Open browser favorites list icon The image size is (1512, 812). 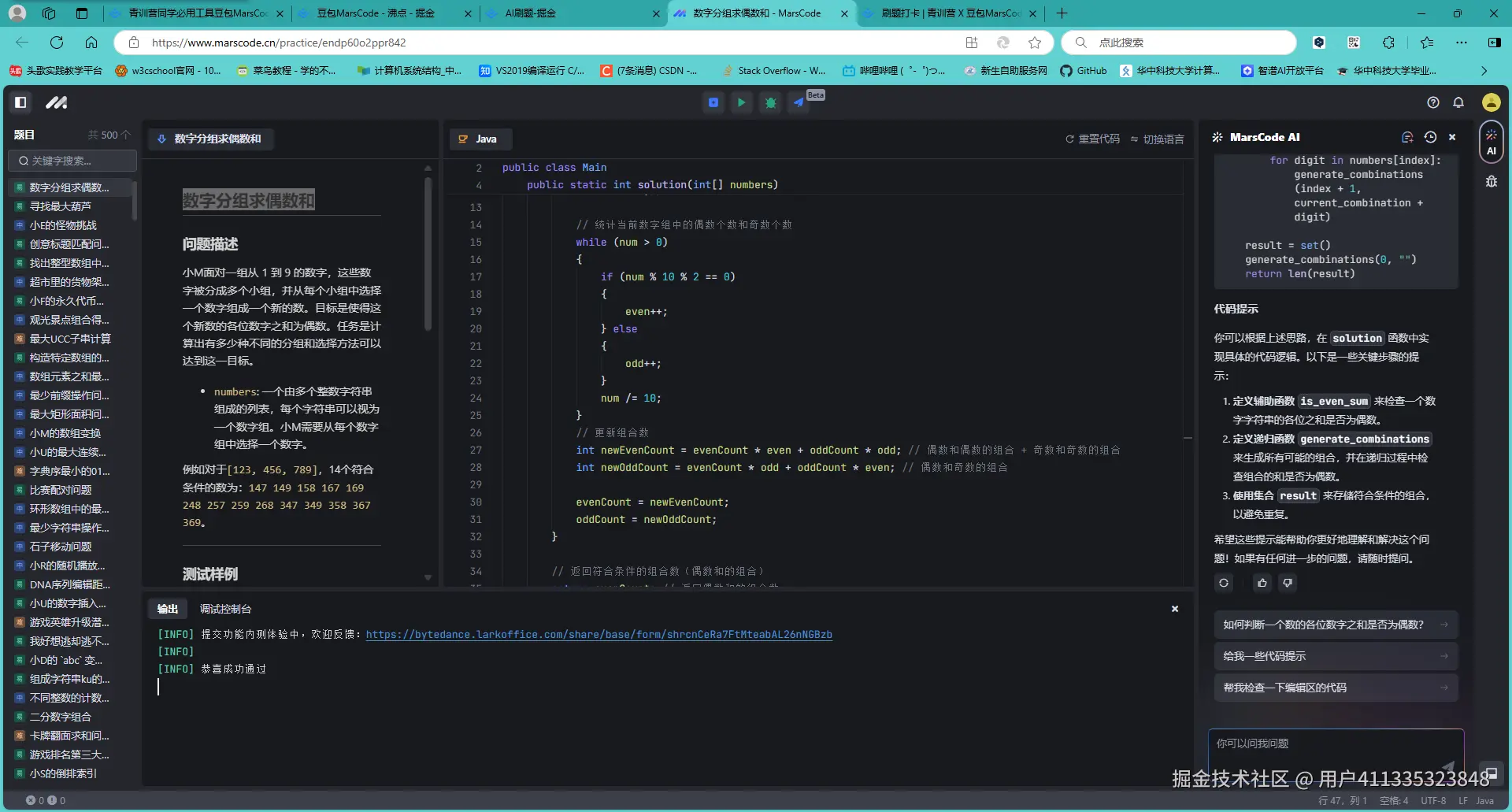pos(1426,43)
